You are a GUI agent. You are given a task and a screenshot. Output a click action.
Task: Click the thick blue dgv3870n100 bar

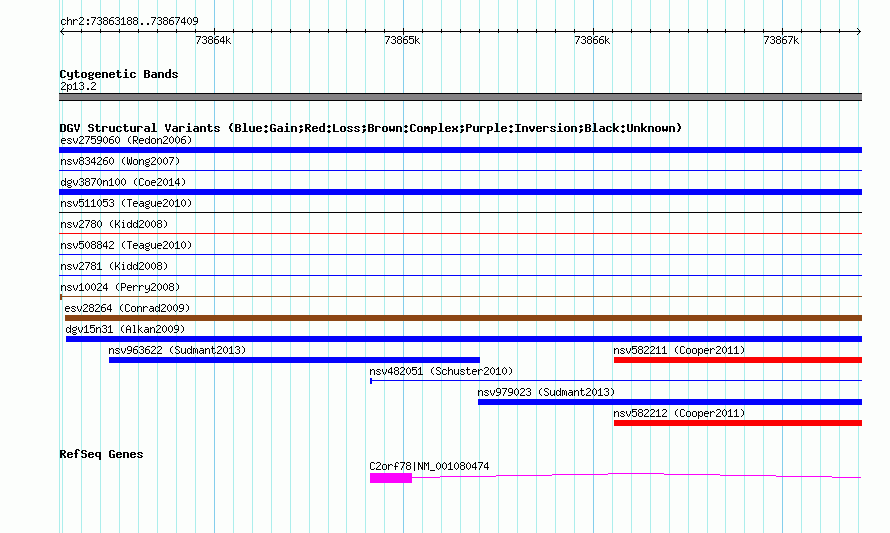click(460, 192)
